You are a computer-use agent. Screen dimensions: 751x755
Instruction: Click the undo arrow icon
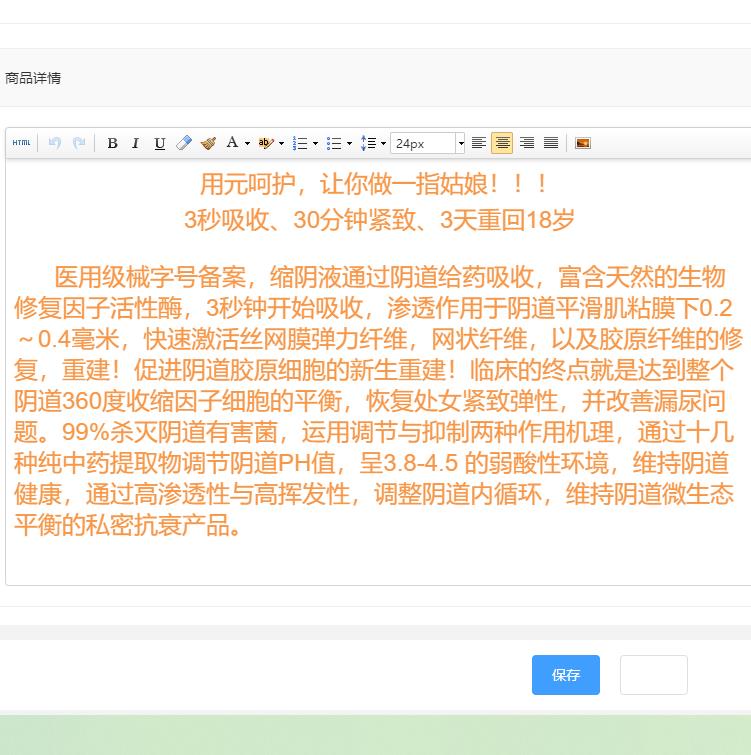[x=54, y=143]
